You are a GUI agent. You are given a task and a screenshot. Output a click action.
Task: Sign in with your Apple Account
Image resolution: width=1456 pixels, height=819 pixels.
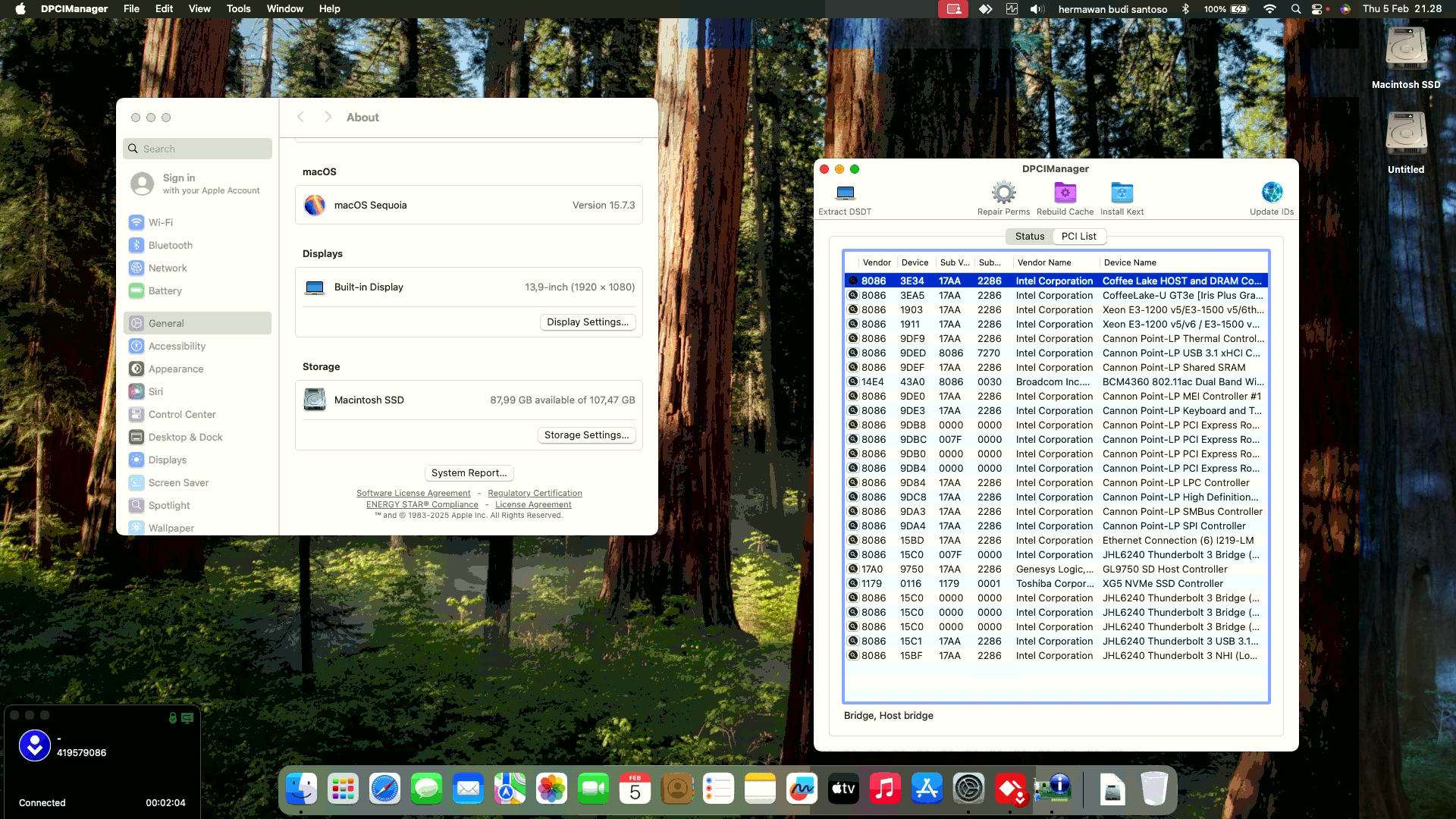[197, 184]
